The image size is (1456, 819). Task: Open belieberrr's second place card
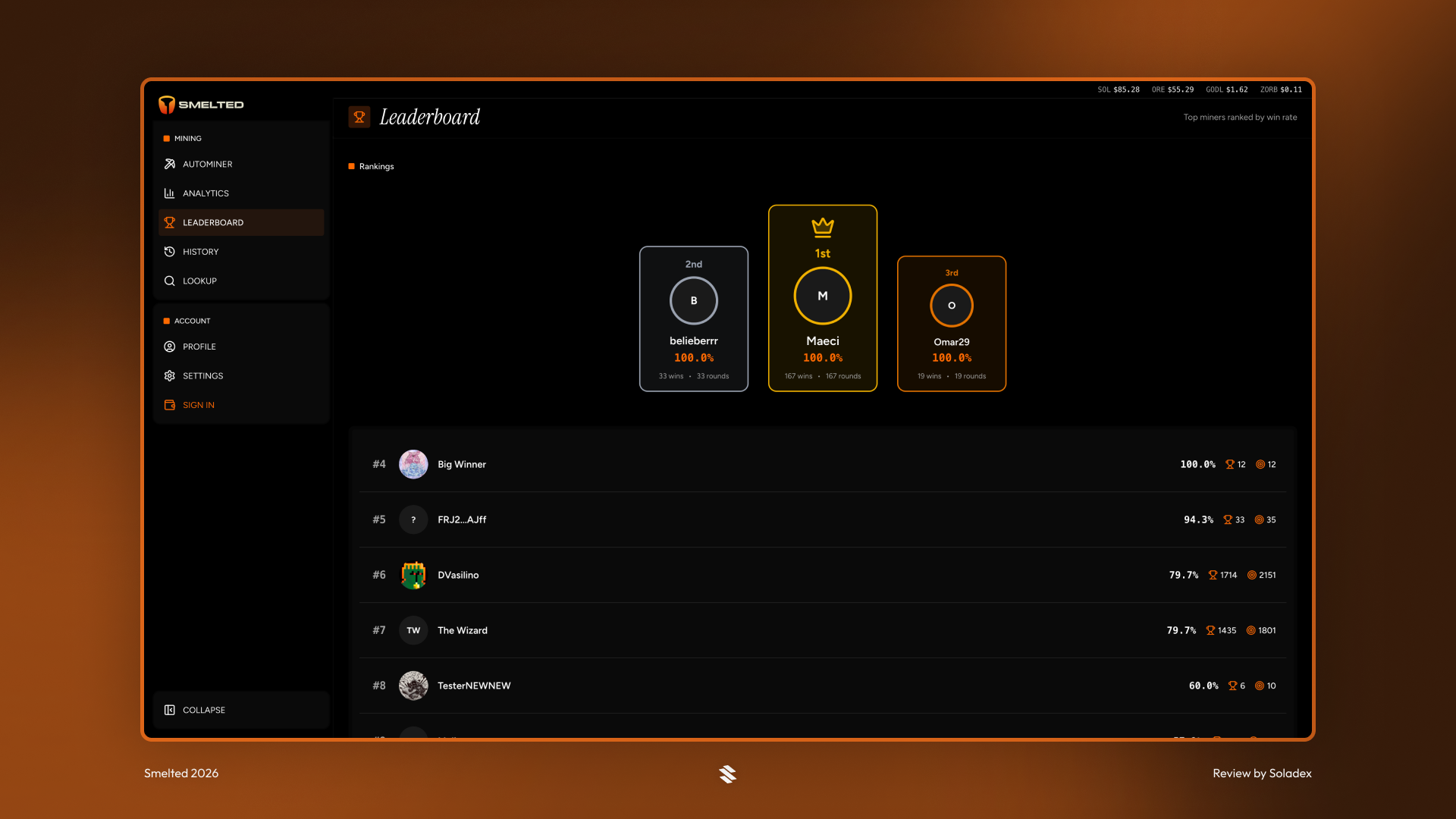(694, 318)
